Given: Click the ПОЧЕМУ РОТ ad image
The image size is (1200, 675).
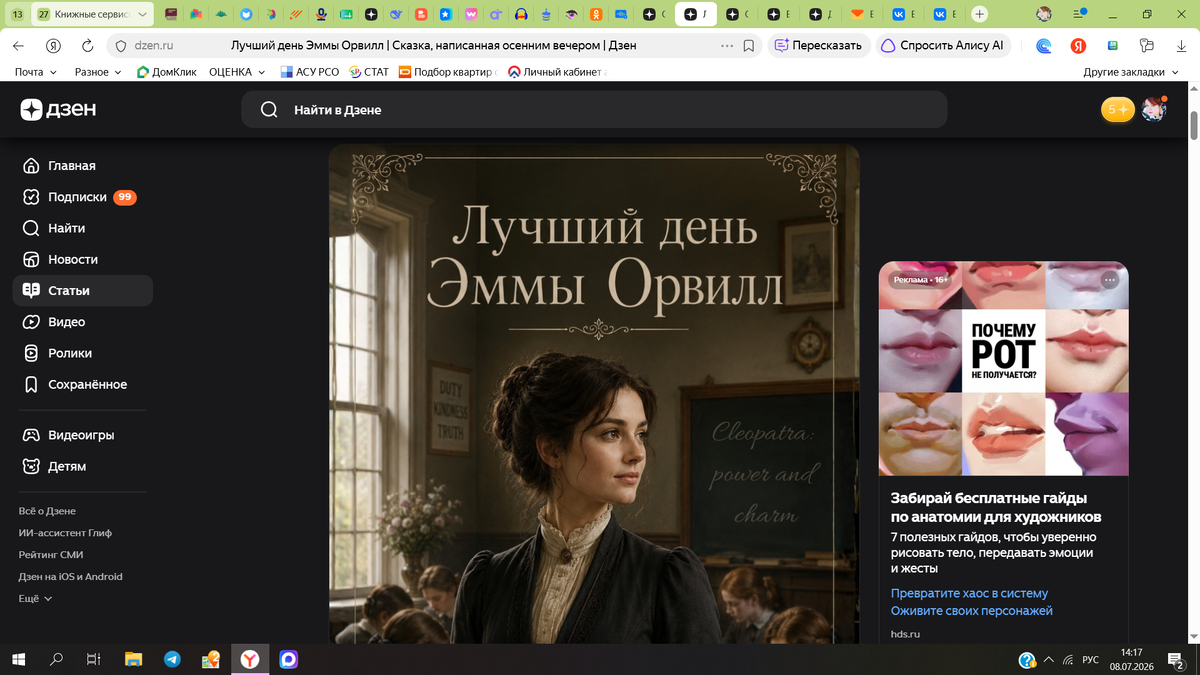Looking at the screenshot, I should [x=1004, y=368].
